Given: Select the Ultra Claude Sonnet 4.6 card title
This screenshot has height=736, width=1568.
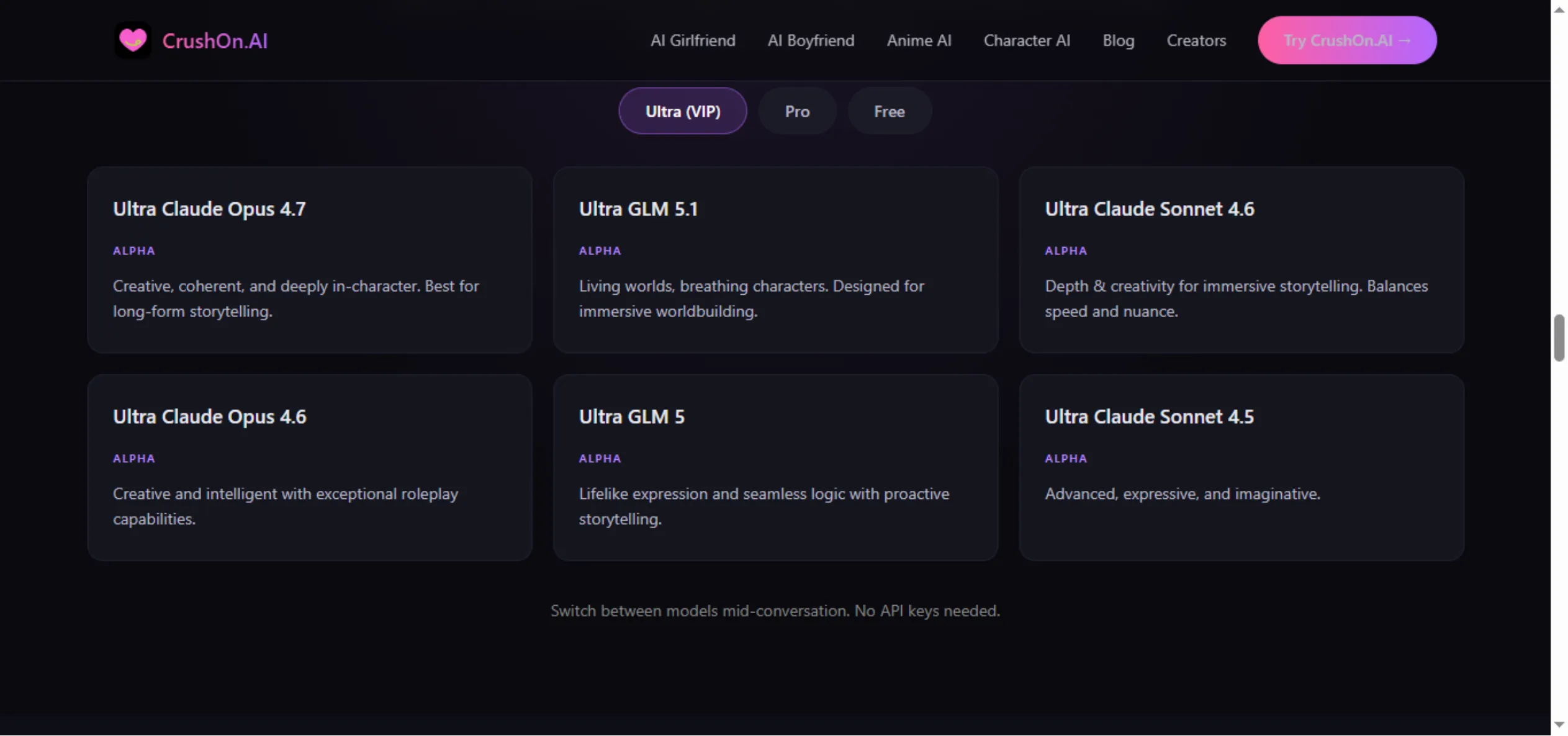Looking at the screenshot, I should coord(1149,209).
